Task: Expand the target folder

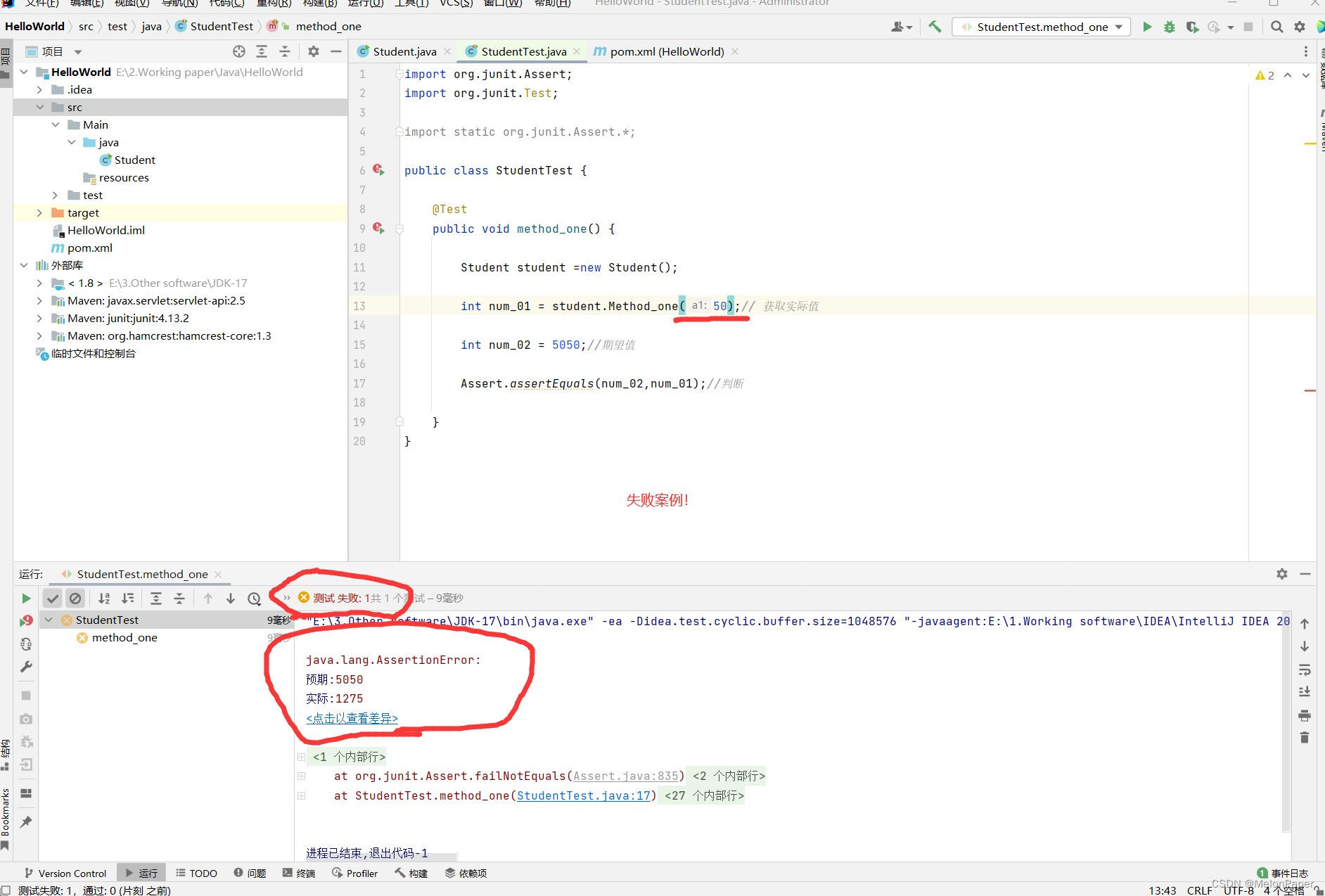Action: pyautogui.click(x=39, y=212)
